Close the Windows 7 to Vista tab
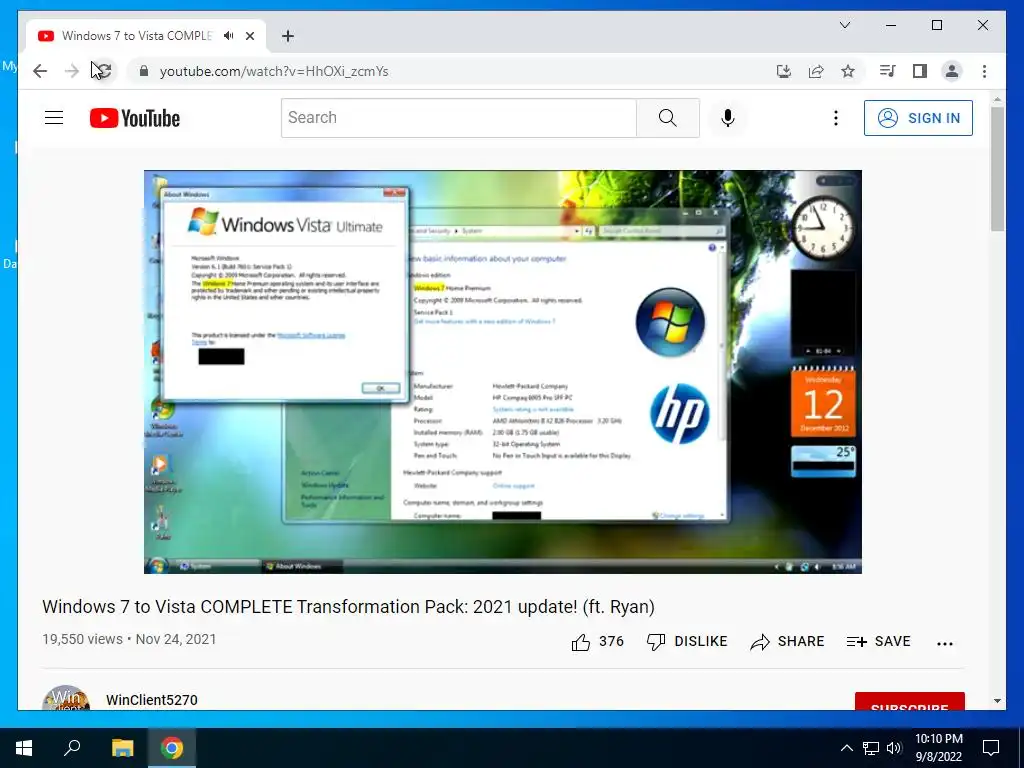The height and width of the screenshot is (768, 1024). point(249,36)
